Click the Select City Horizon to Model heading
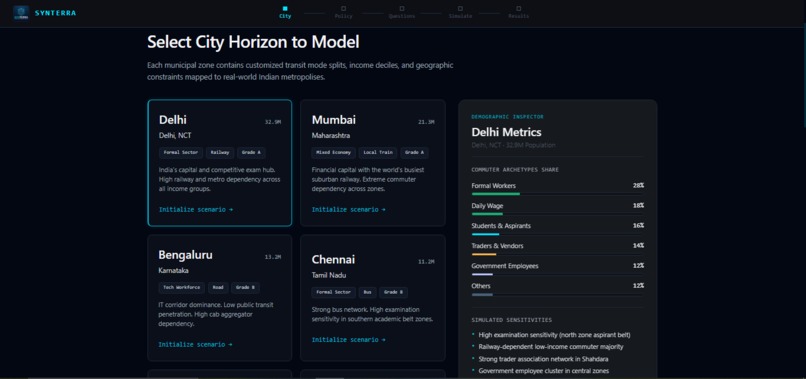 pyautogui.click(x=253, y=42)
